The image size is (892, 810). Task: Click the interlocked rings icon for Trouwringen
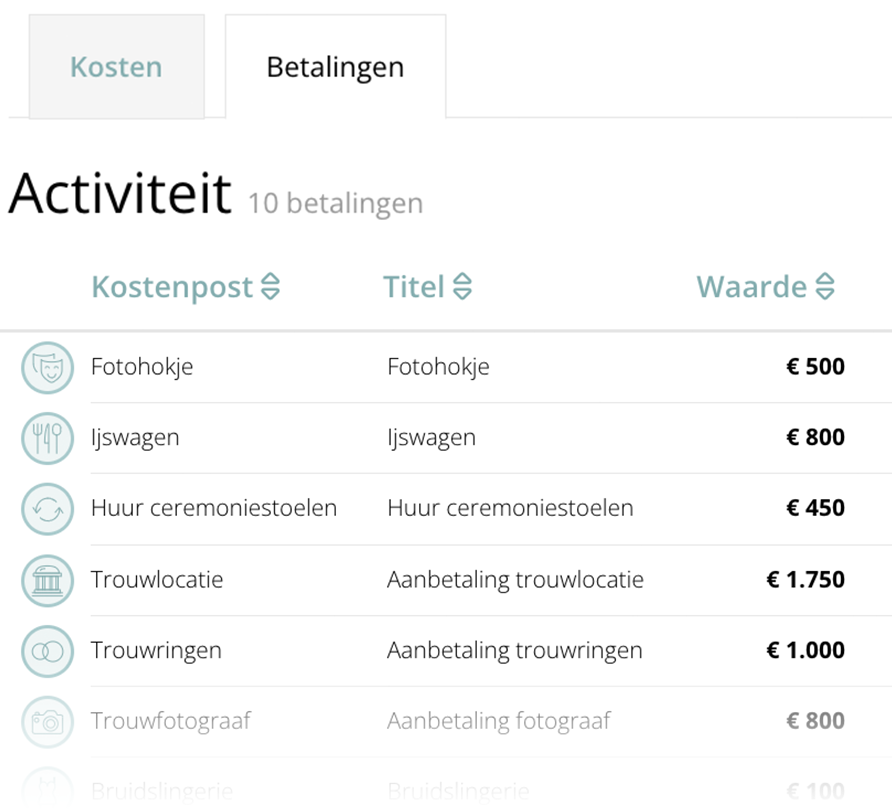(x=47, y=651)
